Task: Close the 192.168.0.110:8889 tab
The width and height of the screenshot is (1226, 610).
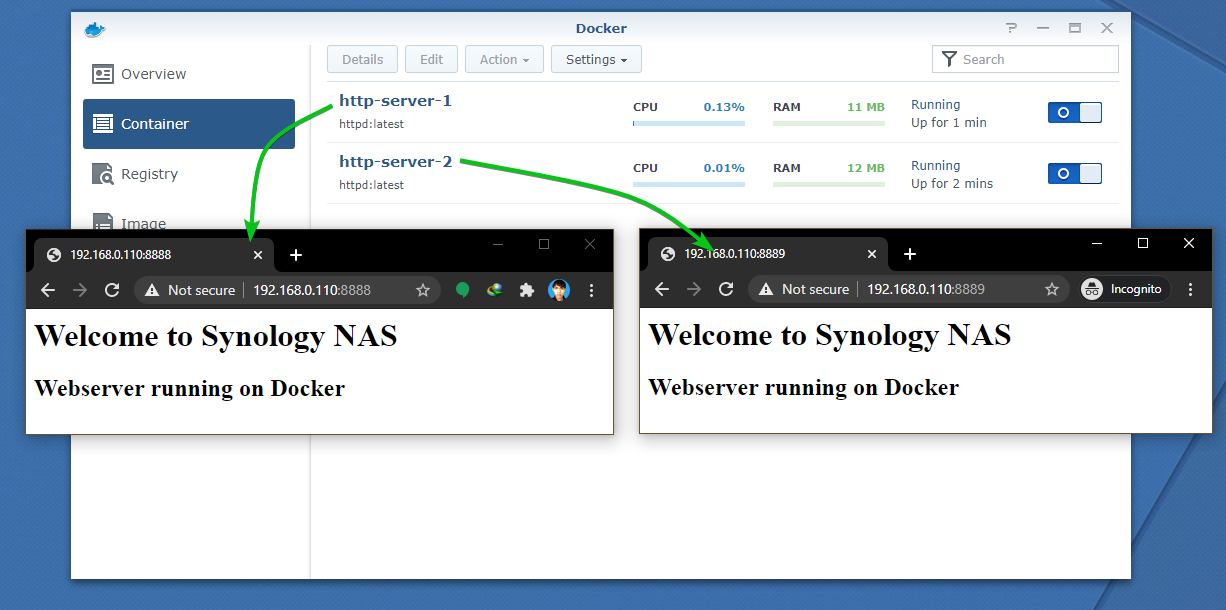Action: click(872, 254)
